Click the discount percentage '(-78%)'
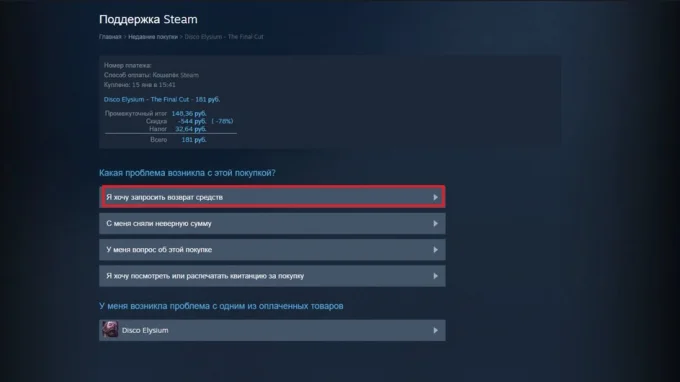The height and width of the screenshot is (382, 680). click(222, 121)
